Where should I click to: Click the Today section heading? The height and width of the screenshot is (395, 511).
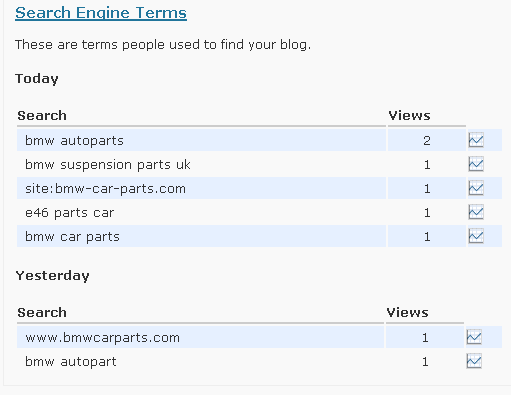click(37, 79)
